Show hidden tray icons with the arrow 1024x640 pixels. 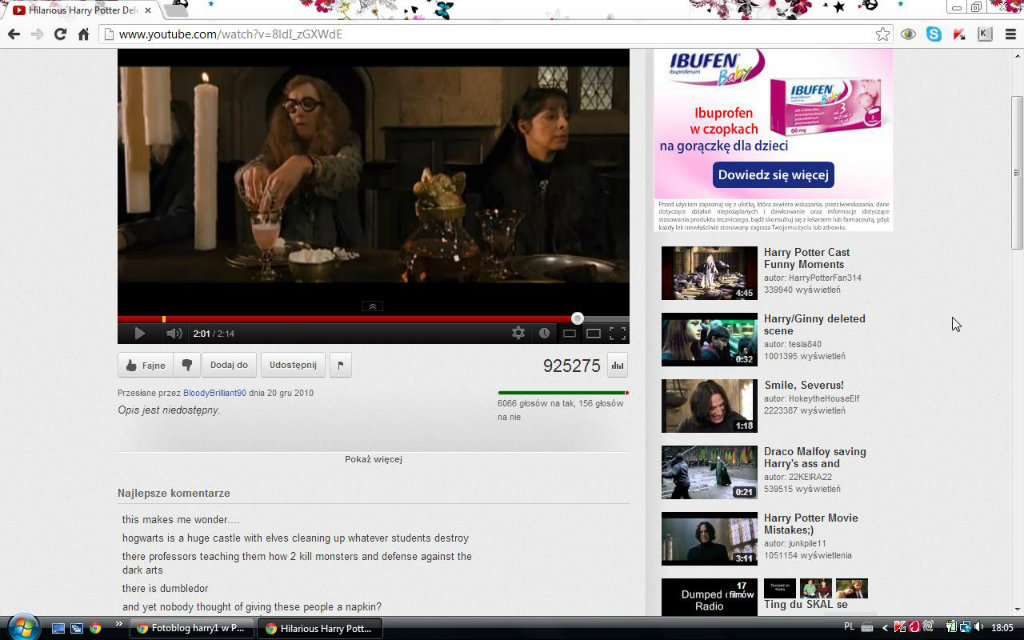[885, 628]
